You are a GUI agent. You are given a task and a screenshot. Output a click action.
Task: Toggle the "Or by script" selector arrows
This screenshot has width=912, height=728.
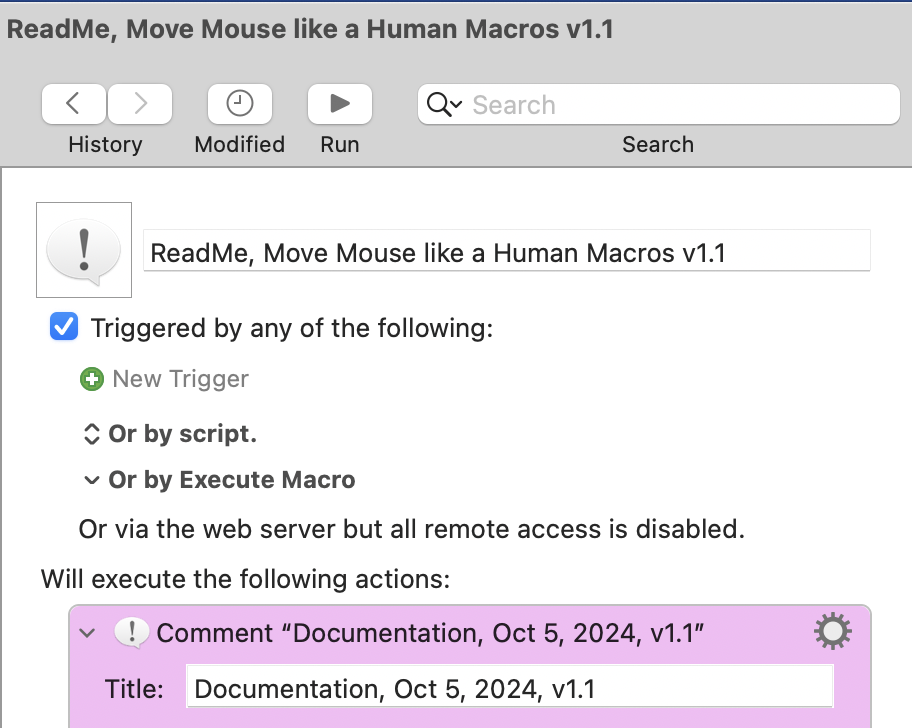91,435
